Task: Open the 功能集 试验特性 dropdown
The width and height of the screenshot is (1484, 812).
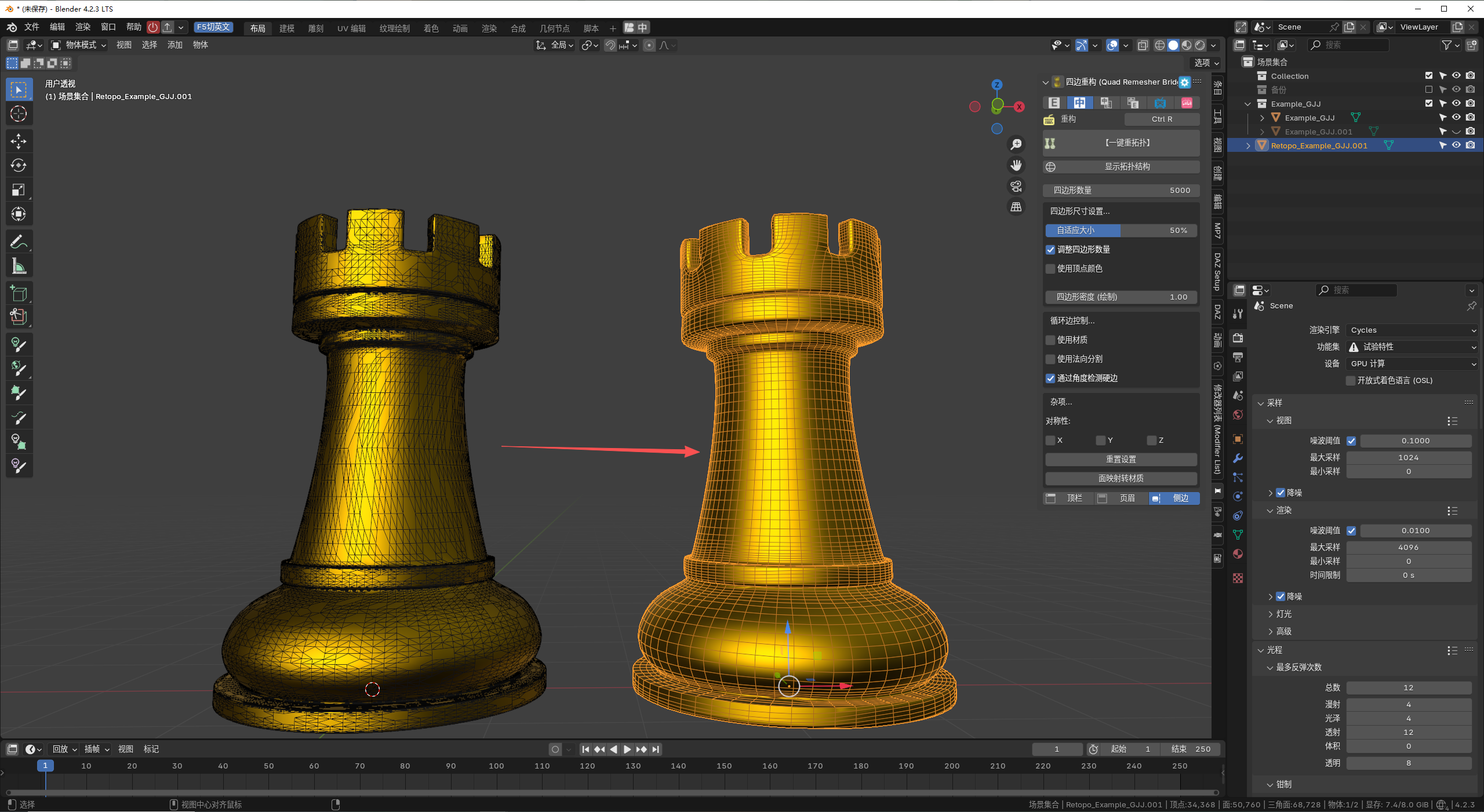Action: pos(1412,347)
